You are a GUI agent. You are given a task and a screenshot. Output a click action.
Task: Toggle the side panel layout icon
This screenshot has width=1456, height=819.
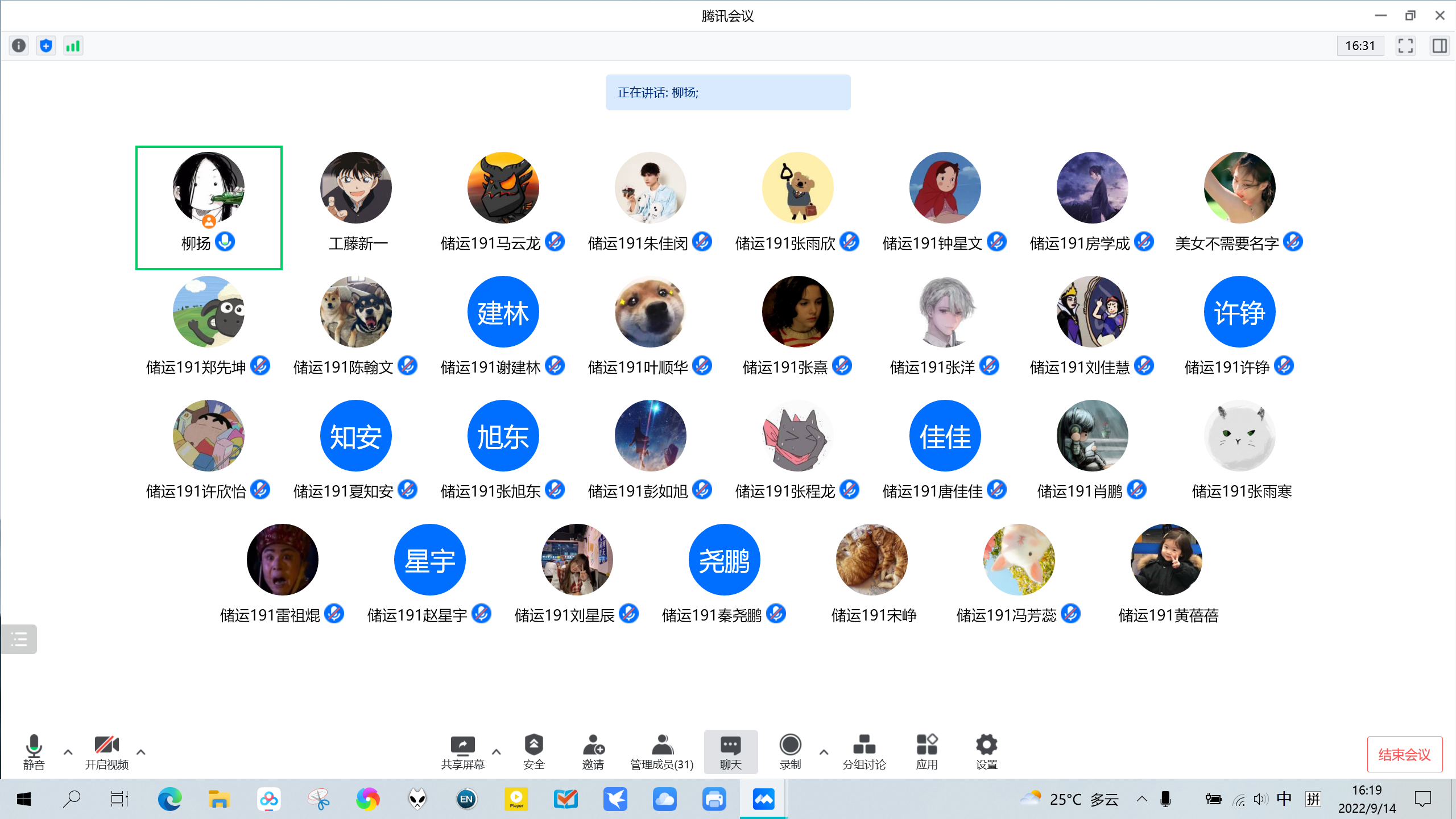coord(1440,45)
